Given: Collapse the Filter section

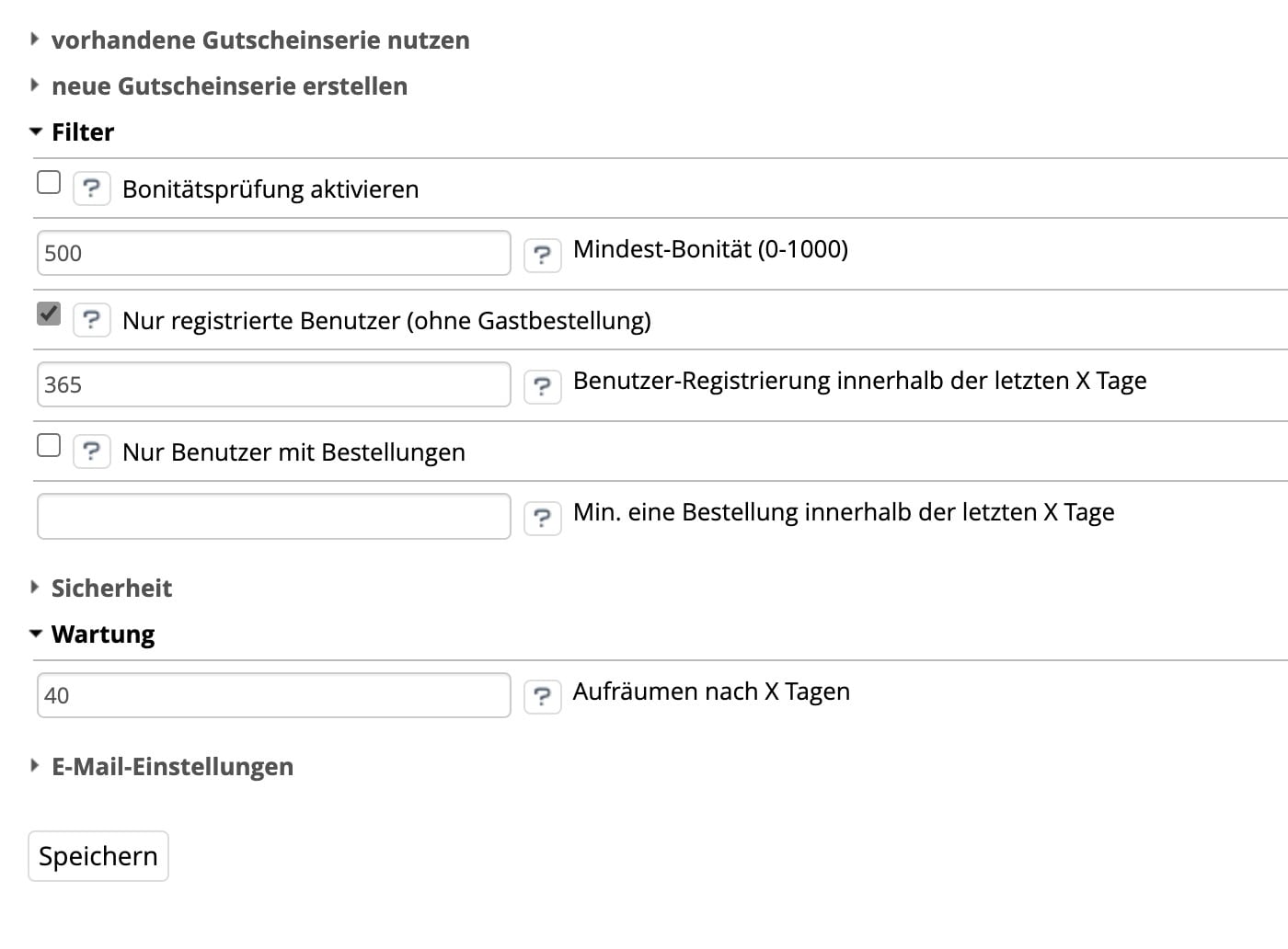Looking at the screenshot, I should pyautogui.click(x=82, y=132).
